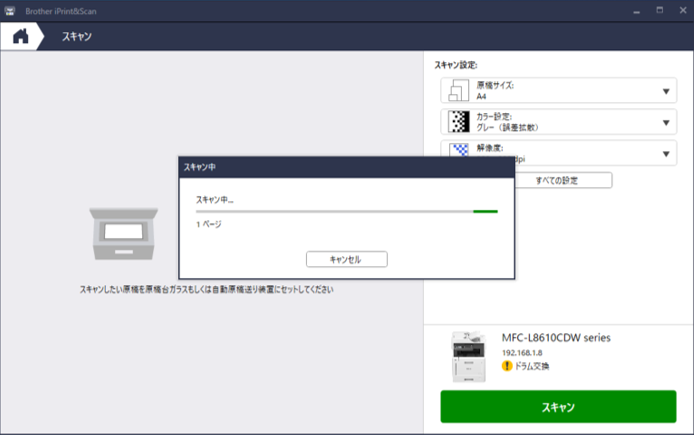Click the 原稿サイズ page size icon
Screen dimensions: 694x435
pyautogui.click(x=458, y=92)
